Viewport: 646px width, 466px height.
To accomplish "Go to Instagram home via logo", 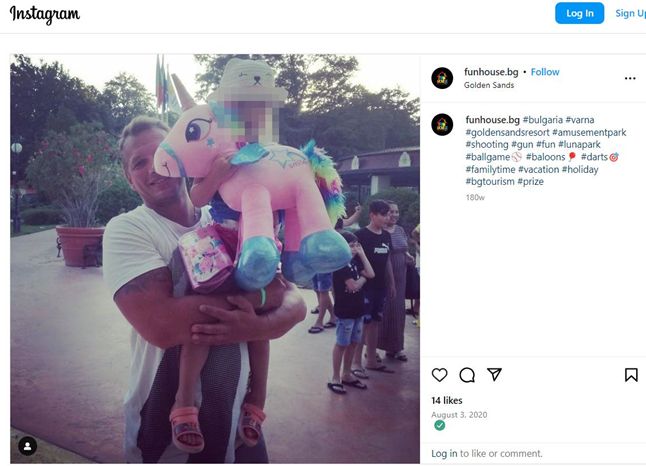I will pos(44,14).
